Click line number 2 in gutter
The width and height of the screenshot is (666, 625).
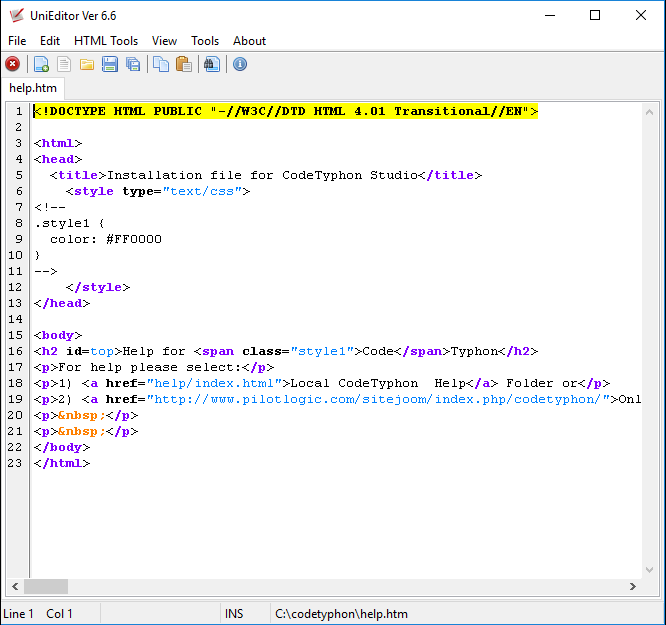pos(18,127)
